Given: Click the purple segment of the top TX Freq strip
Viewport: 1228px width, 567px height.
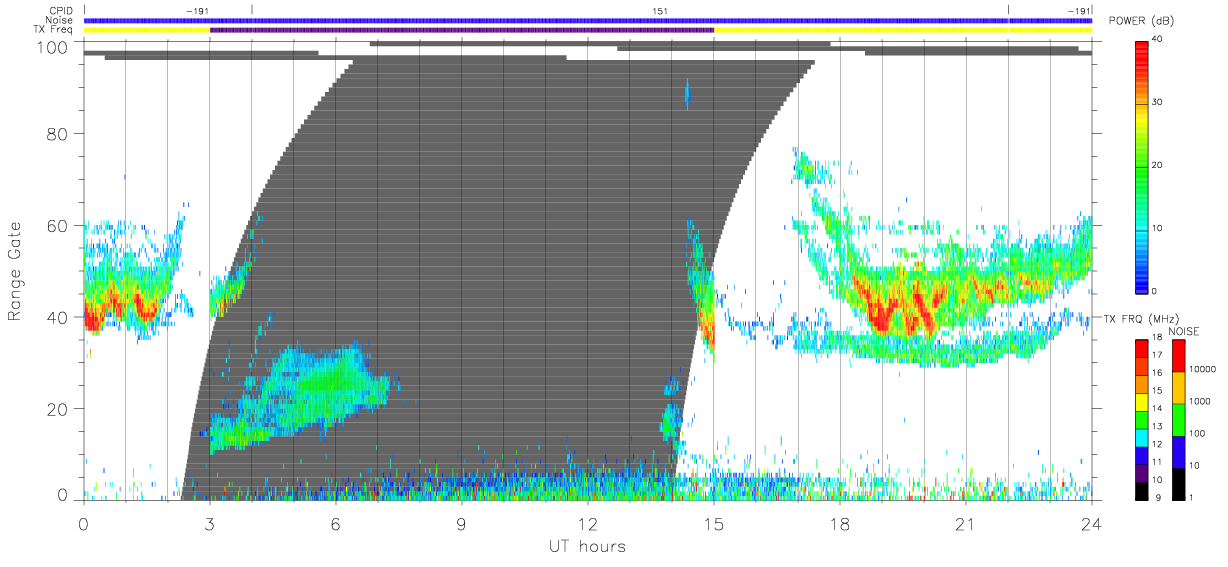Looking at the screenshot, I should (461, 30).
